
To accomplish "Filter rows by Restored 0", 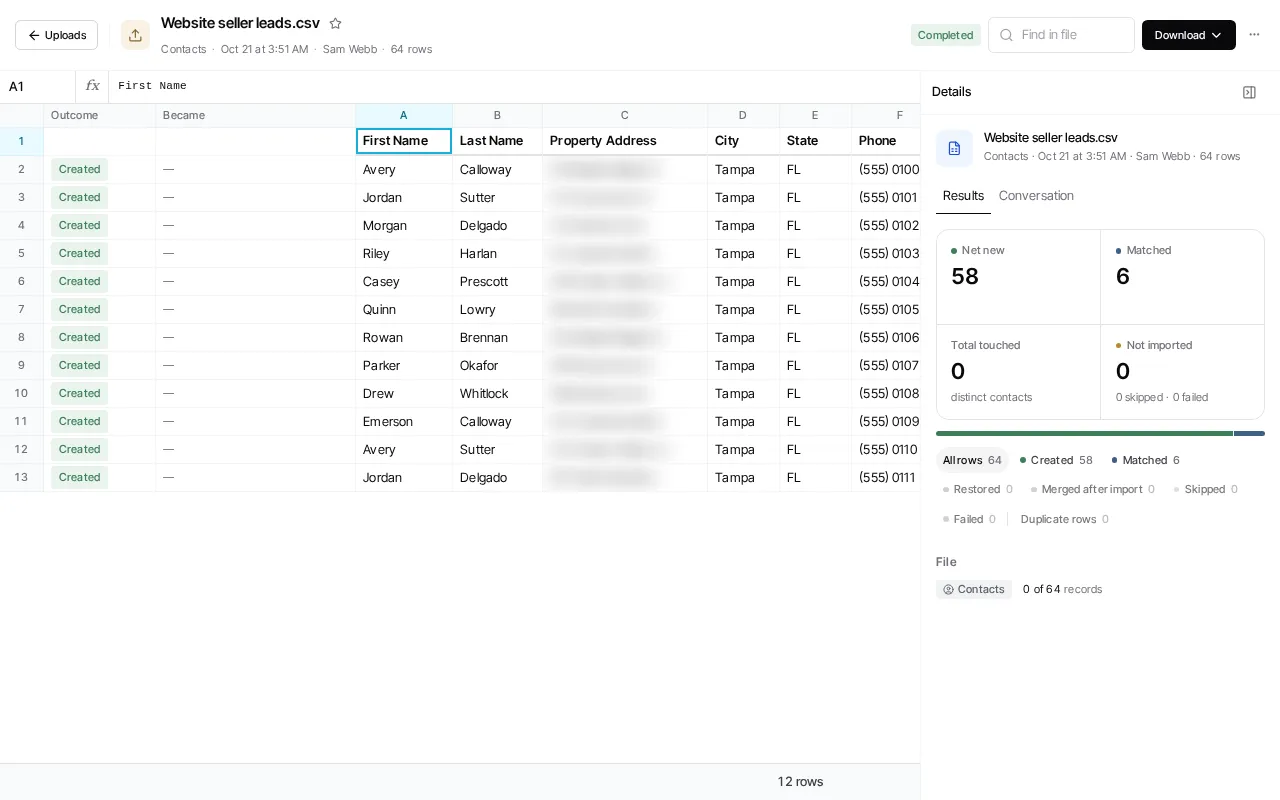I will tap(978, 489).
